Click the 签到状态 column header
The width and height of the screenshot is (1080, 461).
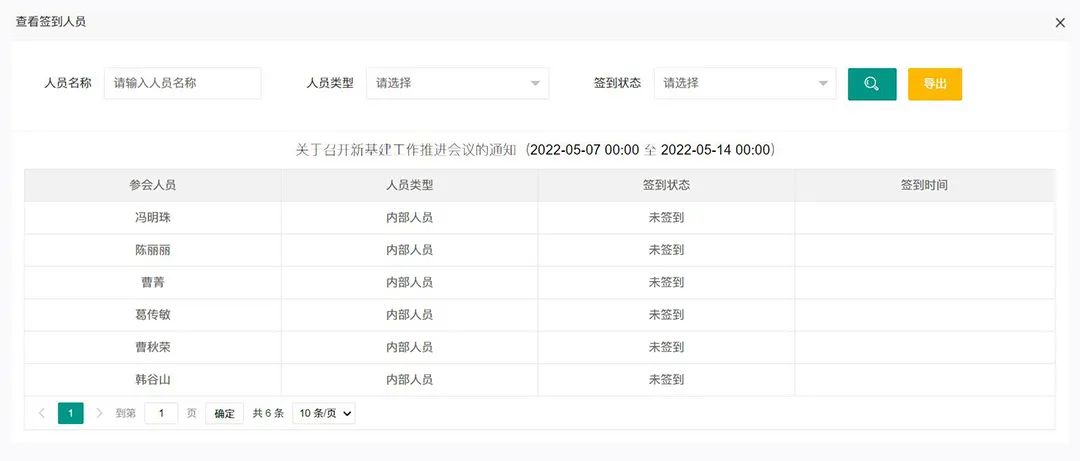click(x=666, y=185)
